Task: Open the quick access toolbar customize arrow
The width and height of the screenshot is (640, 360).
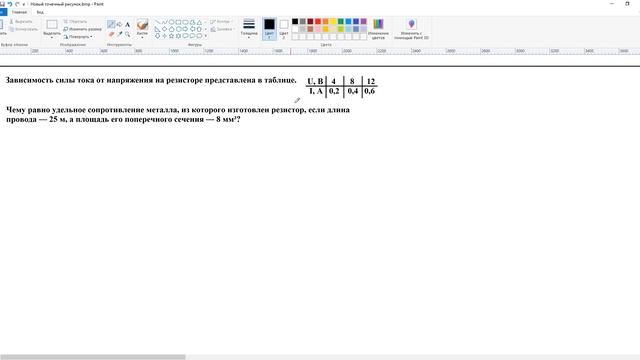Action: tap(24, 4)
